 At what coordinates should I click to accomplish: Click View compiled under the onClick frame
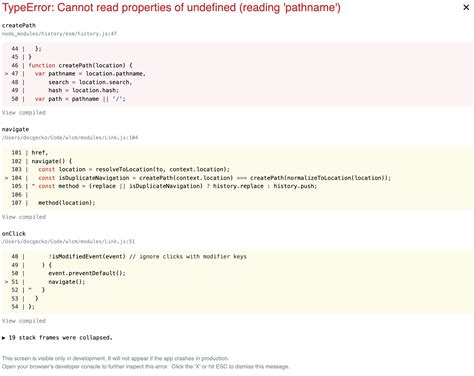pyautogui.click(x=24, y=321)
